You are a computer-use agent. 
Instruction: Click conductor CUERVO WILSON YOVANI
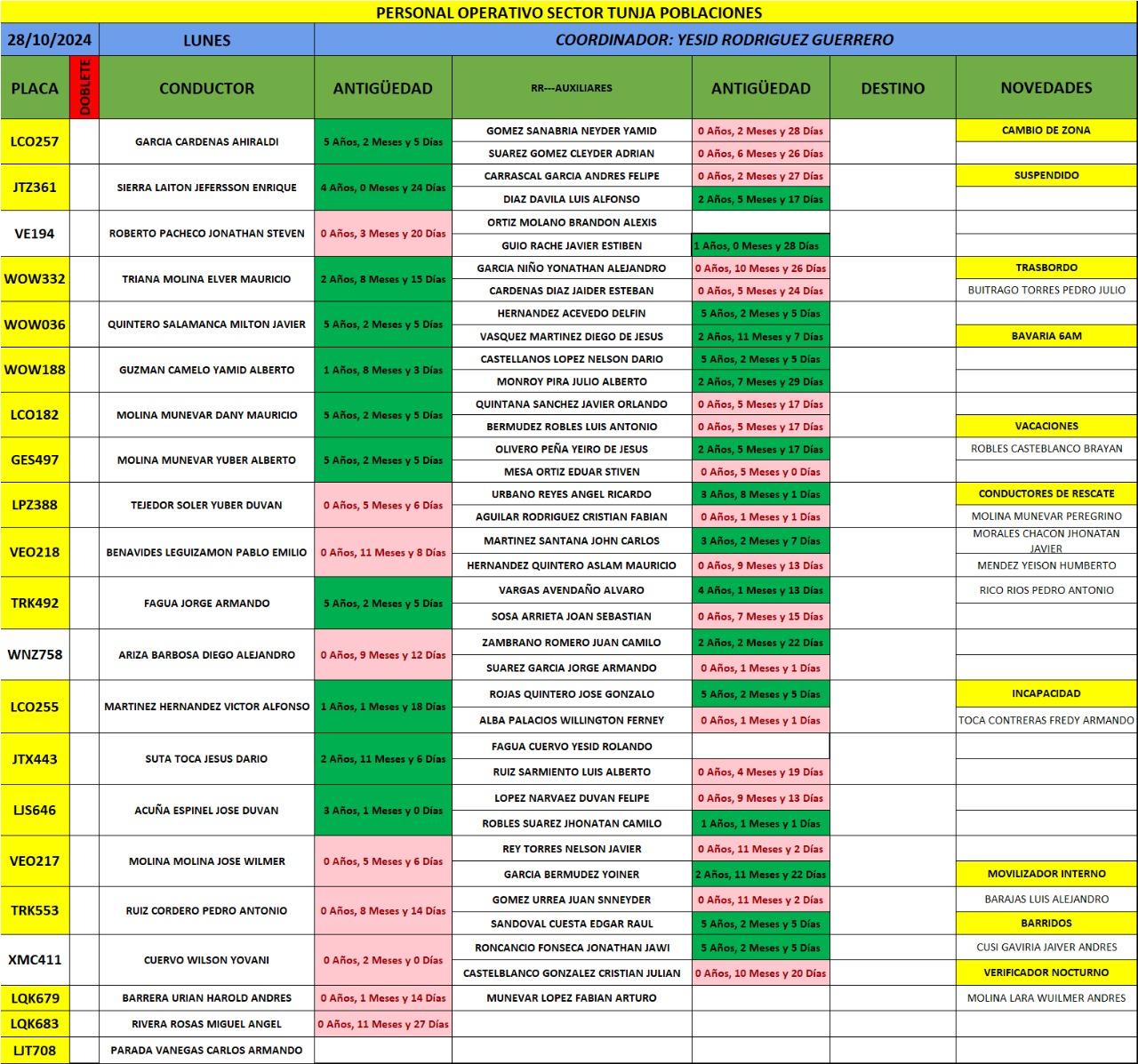(x=207, y=960)
